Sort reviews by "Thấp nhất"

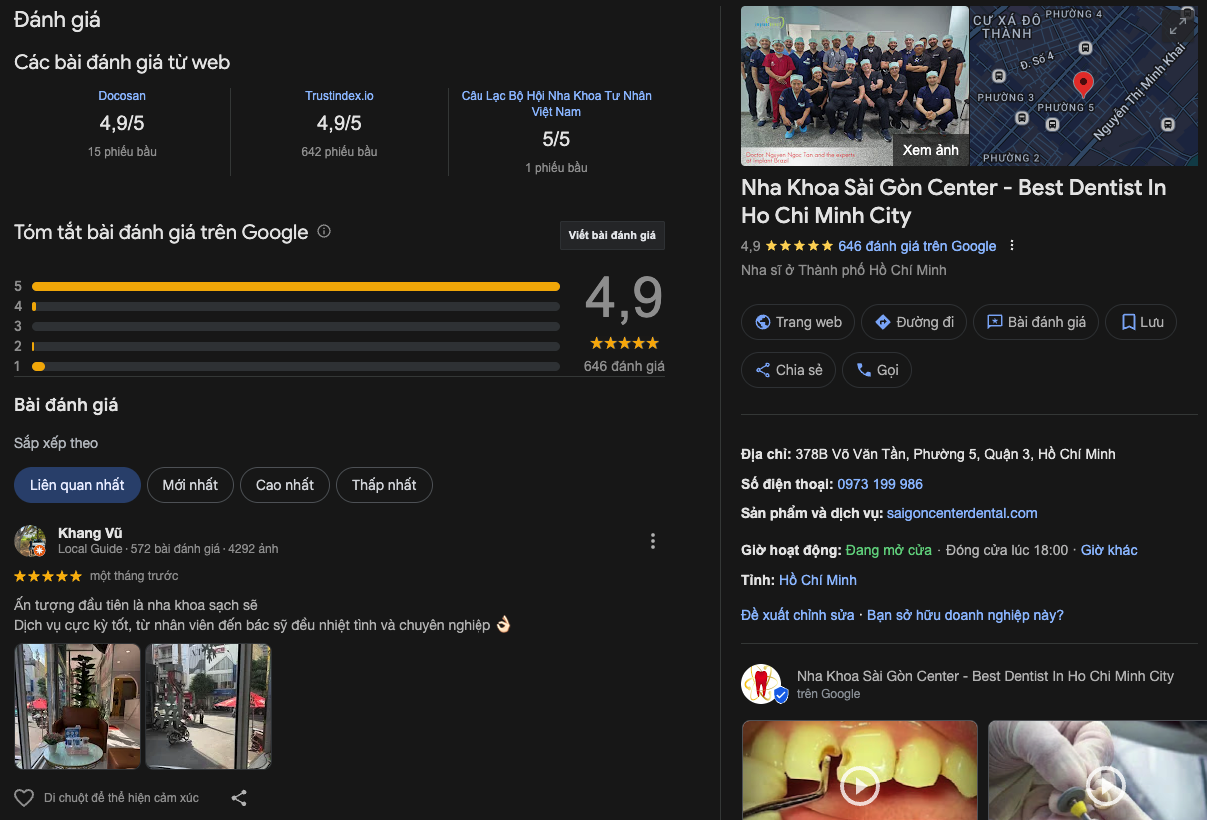pyautogui.click(x=384, y=485)
